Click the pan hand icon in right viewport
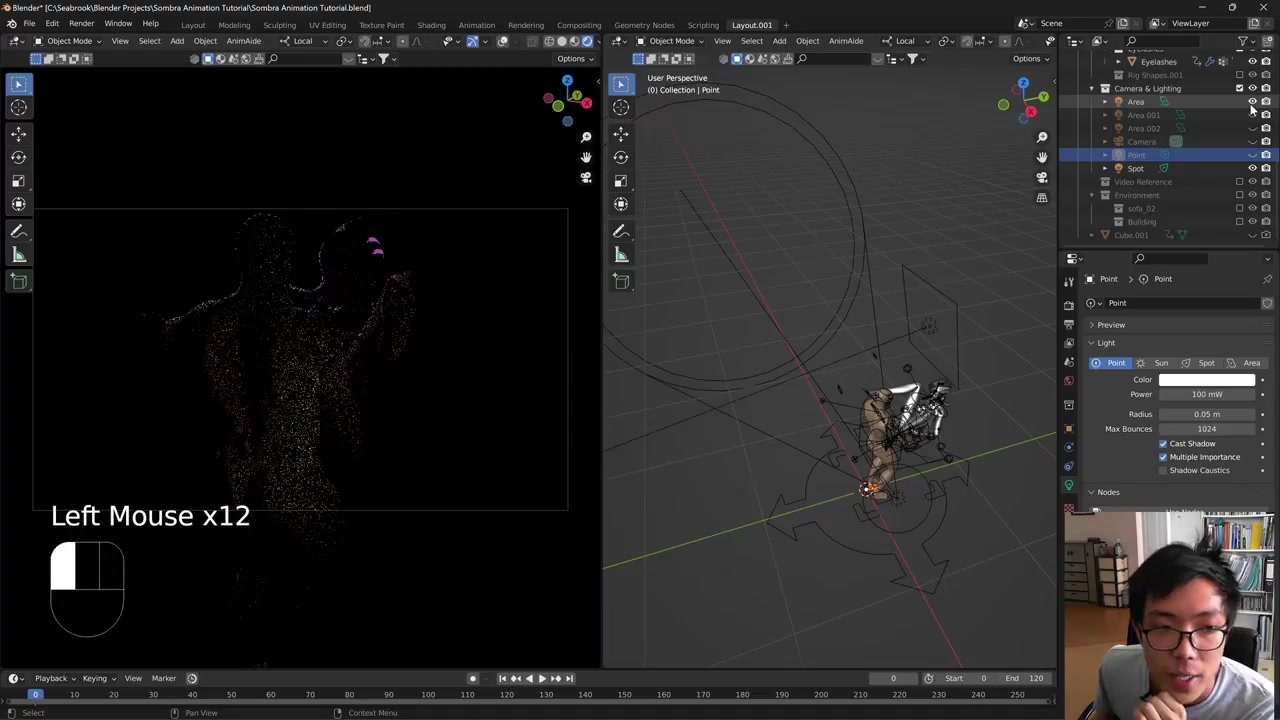This screenshot has height=720, width=1280. point(1041,157)
